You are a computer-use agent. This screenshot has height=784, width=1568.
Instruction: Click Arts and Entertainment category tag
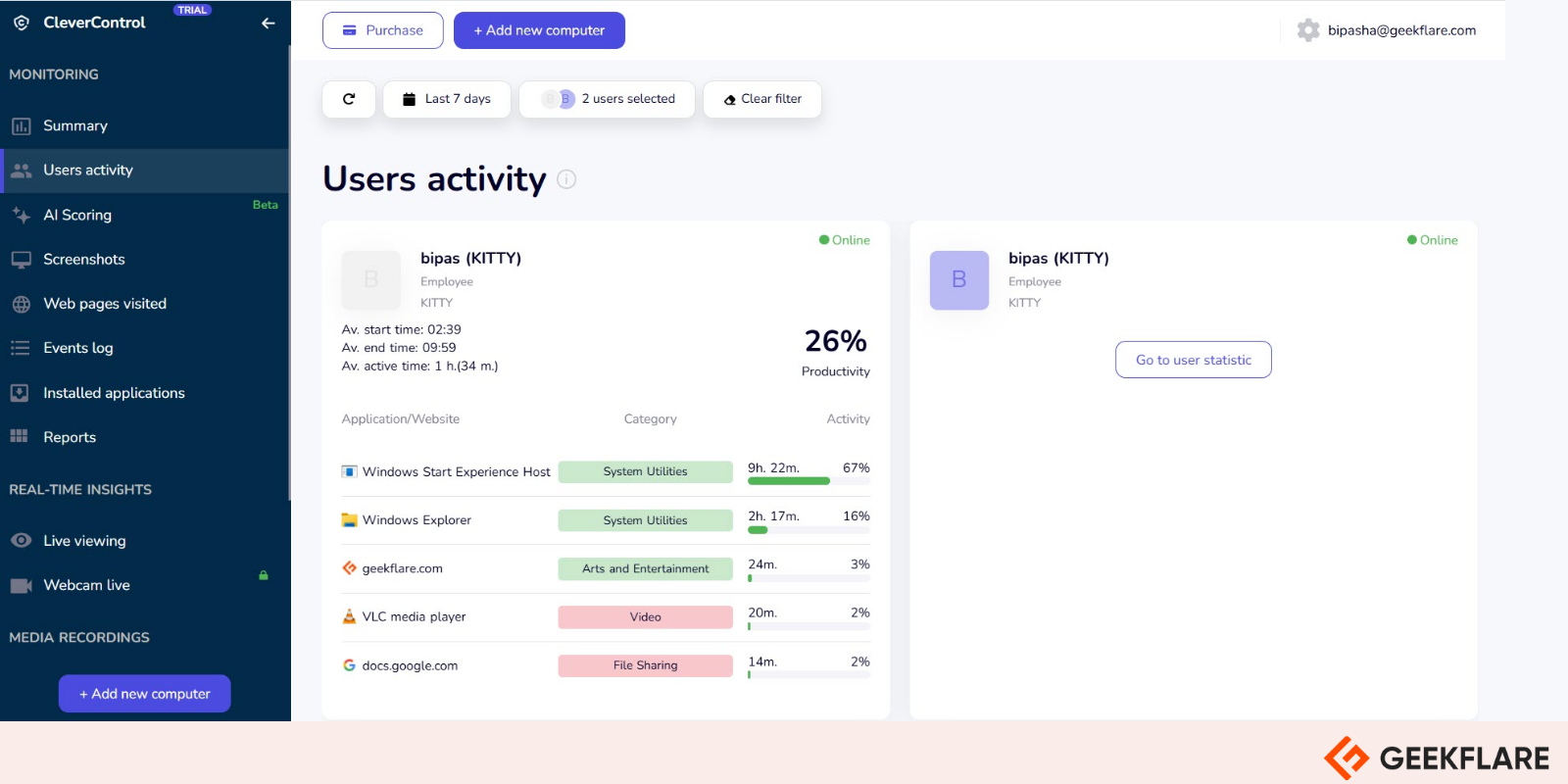click(x=645, y=568)
